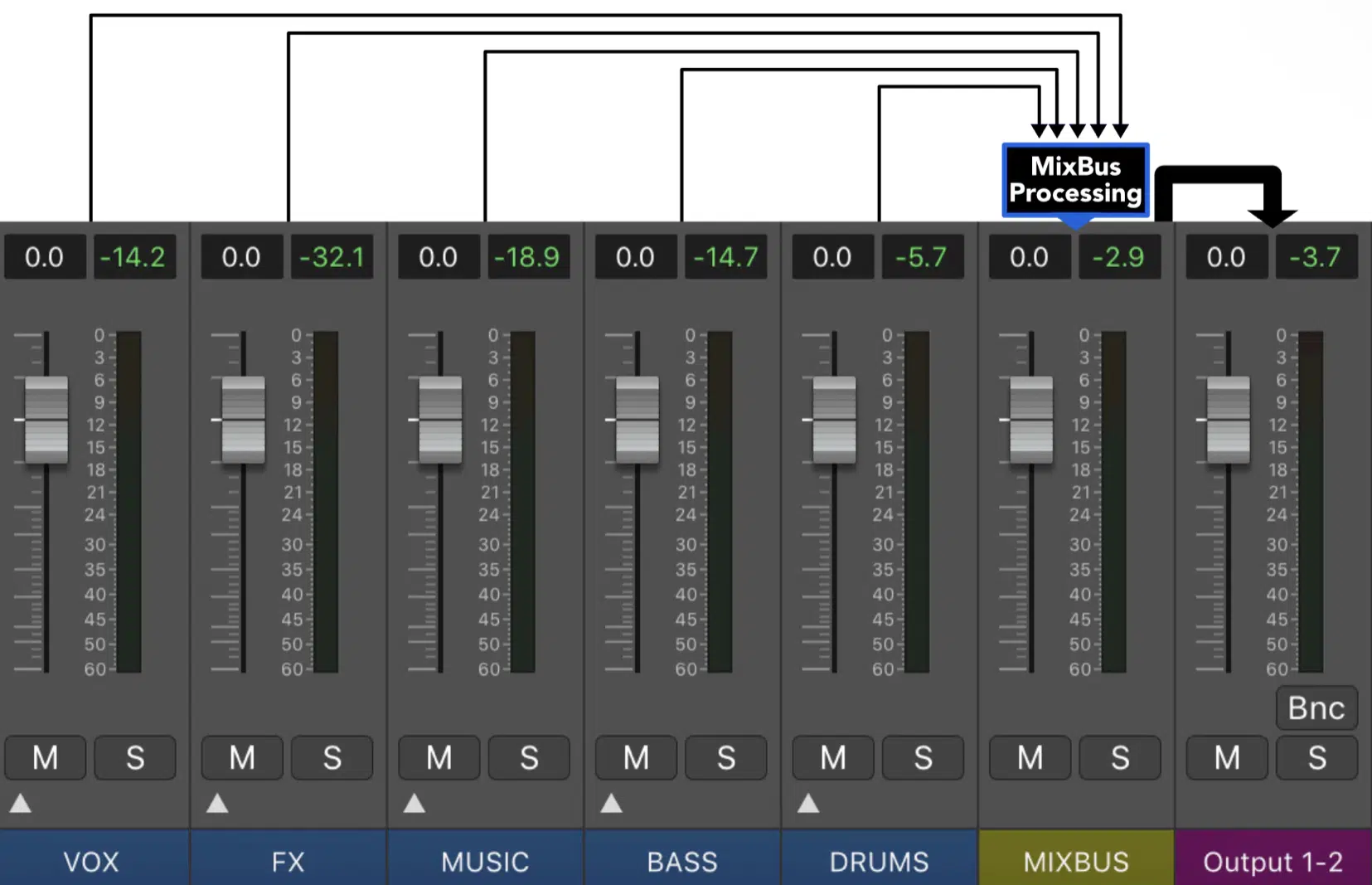Reset the BASS peak level -14.7
Viewport: 1372px width, 885px height.
point(725,257)
